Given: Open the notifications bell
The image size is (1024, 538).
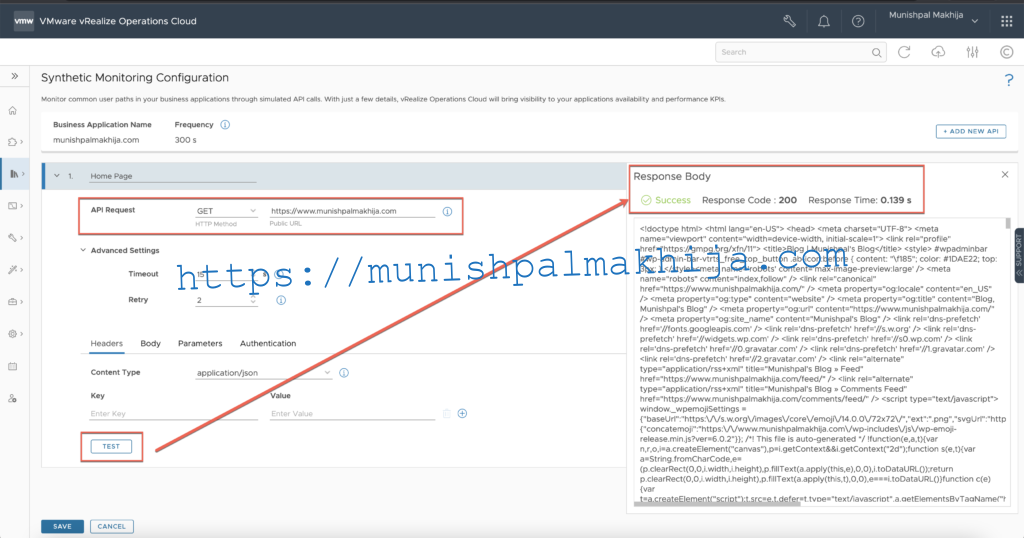Looking at the screenshot, I should point(824,22).
